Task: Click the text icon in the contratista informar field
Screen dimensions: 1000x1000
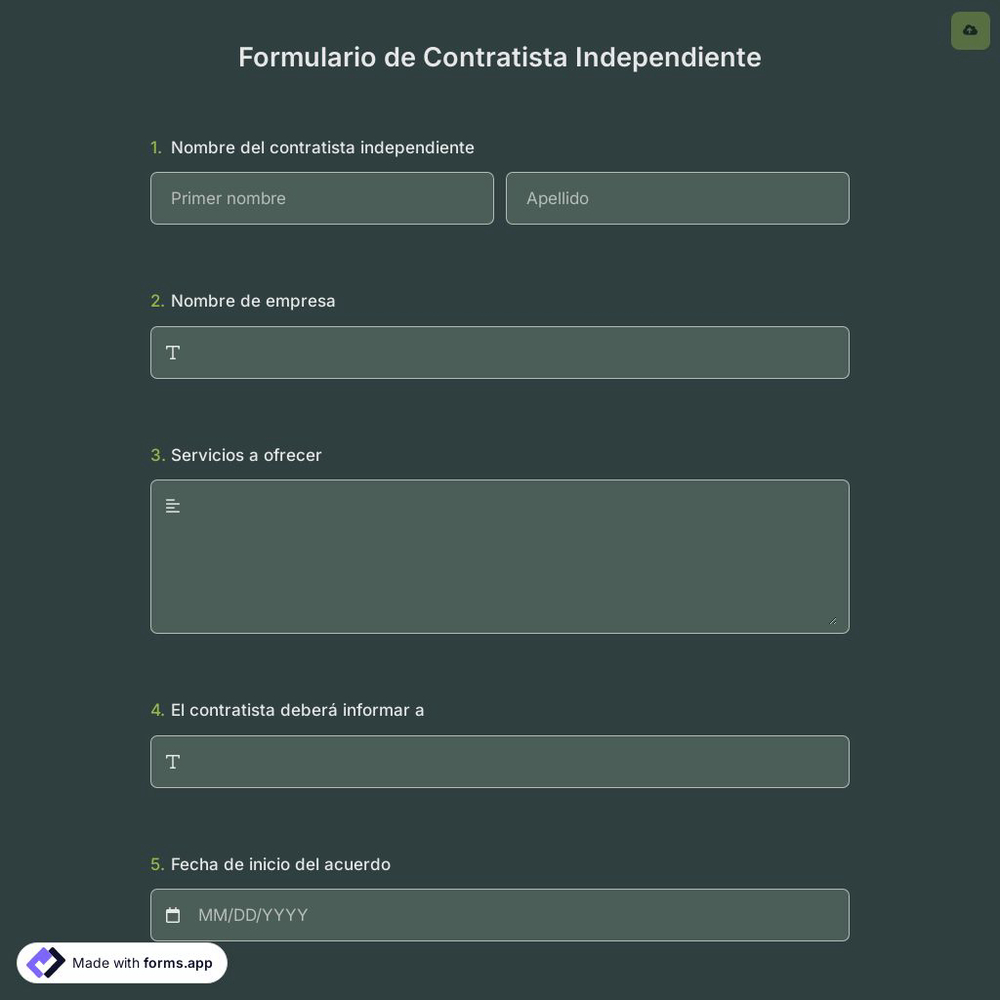Action: pyautogui.click(x=171, y=760)
